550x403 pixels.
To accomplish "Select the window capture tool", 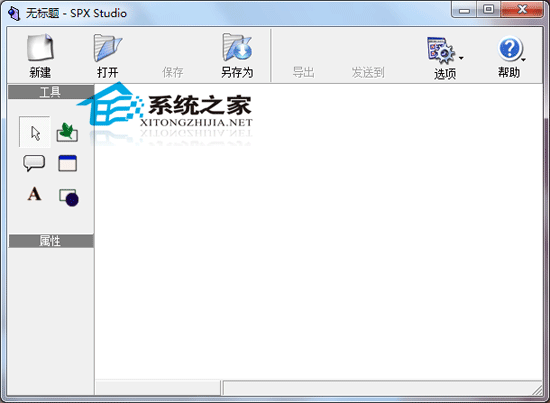I will tap(67, 163).
